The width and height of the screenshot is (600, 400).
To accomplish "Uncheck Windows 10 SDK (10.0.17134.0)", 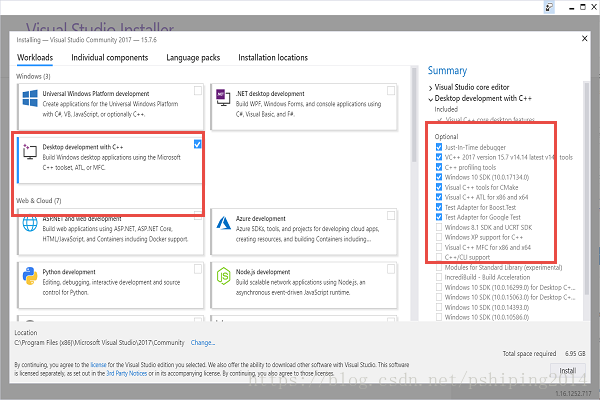I will pyautogui.click(x=439, y=177).
